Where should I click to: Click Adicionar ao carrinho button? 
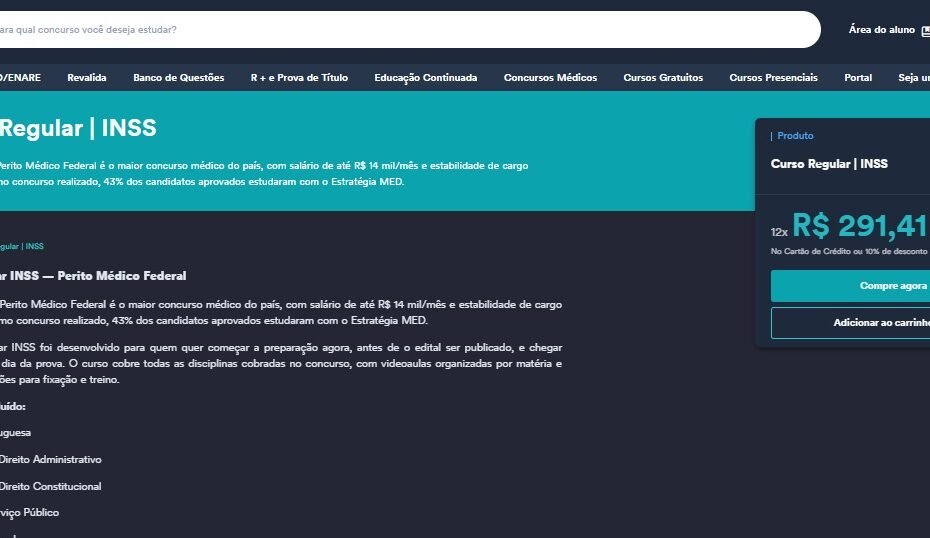pos(851,323)
